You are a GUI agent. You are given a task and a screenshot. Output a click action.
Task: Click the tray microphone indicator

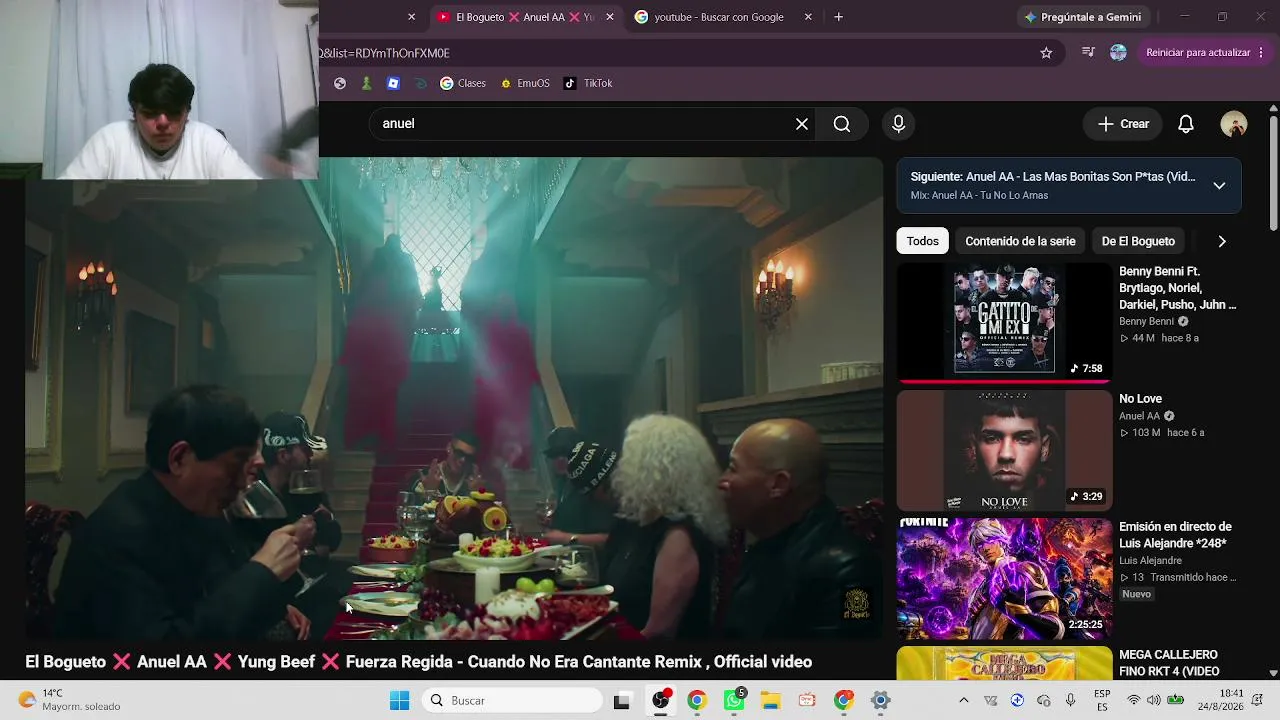coord(1070,700)
